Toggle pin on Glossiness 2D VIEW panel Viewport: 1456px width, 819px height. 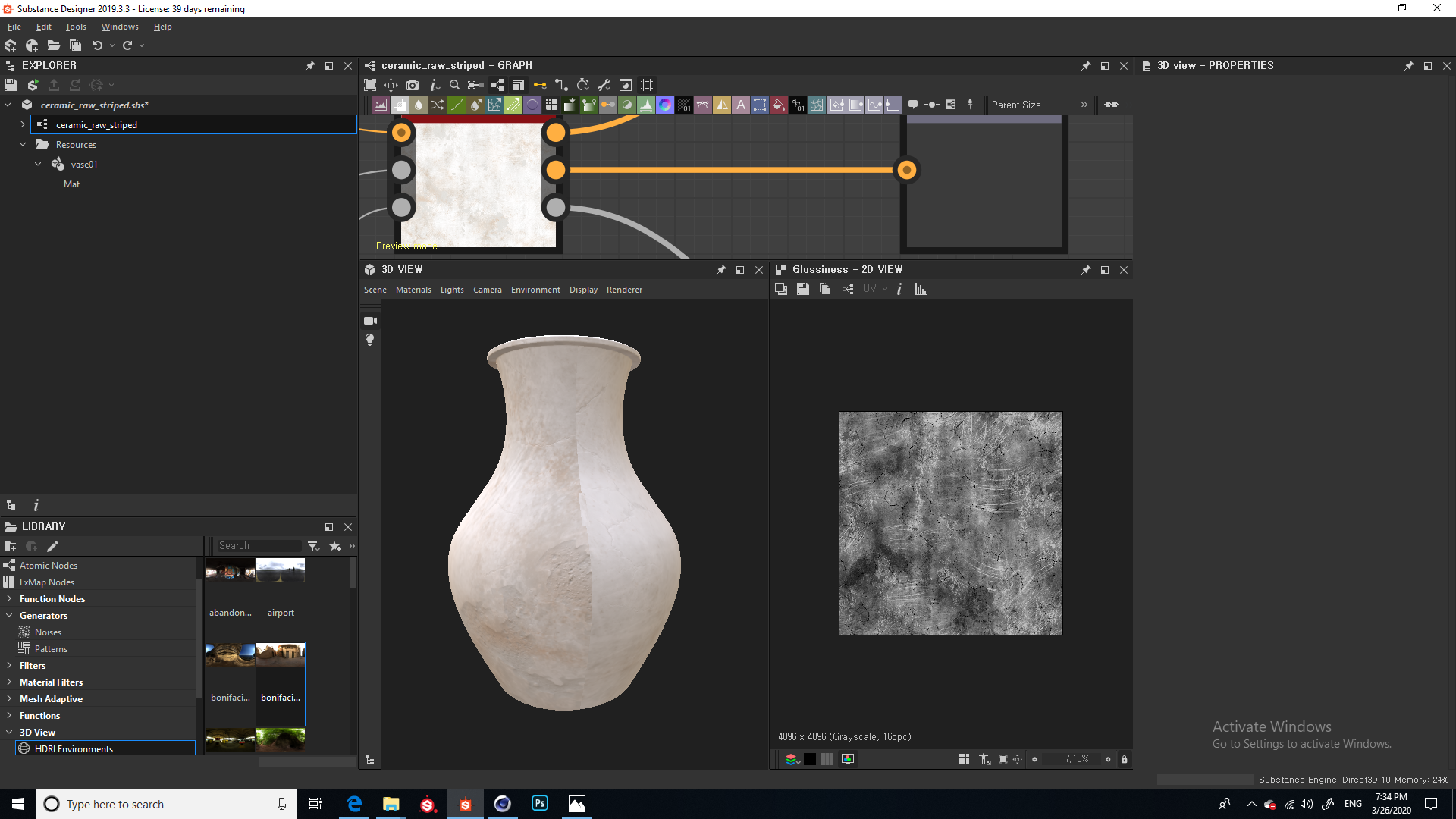[x=1086, y=270]
